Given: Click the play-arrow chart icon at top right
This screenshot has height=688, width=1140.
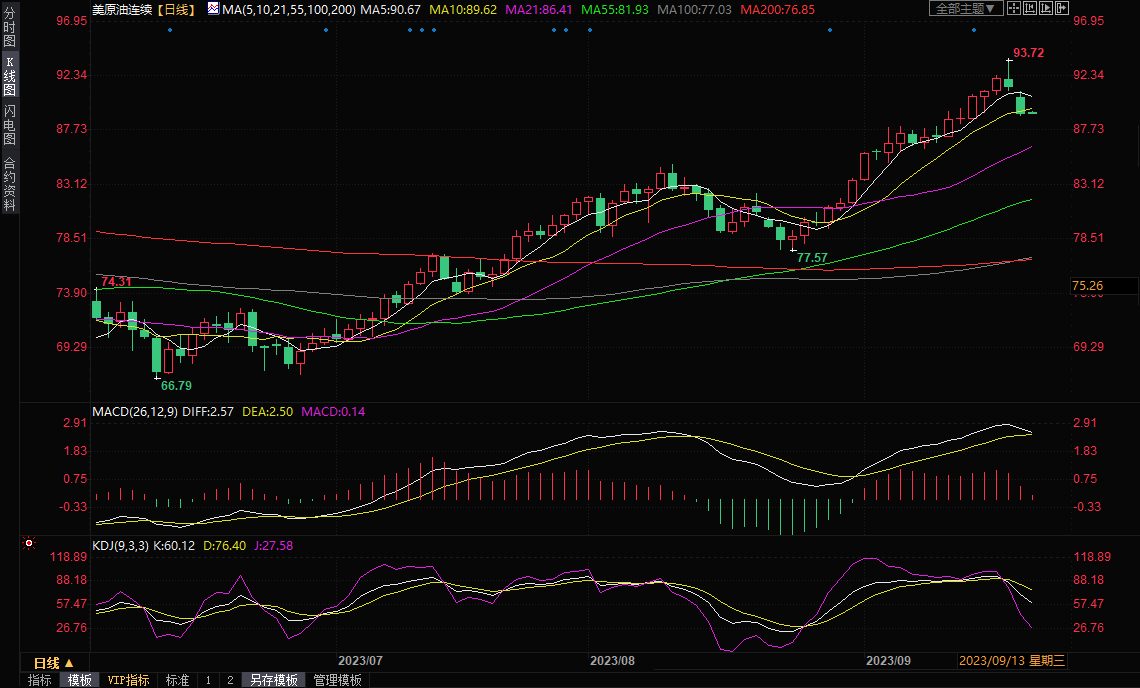Looking at the screenshot, I should click(1046, 8).
